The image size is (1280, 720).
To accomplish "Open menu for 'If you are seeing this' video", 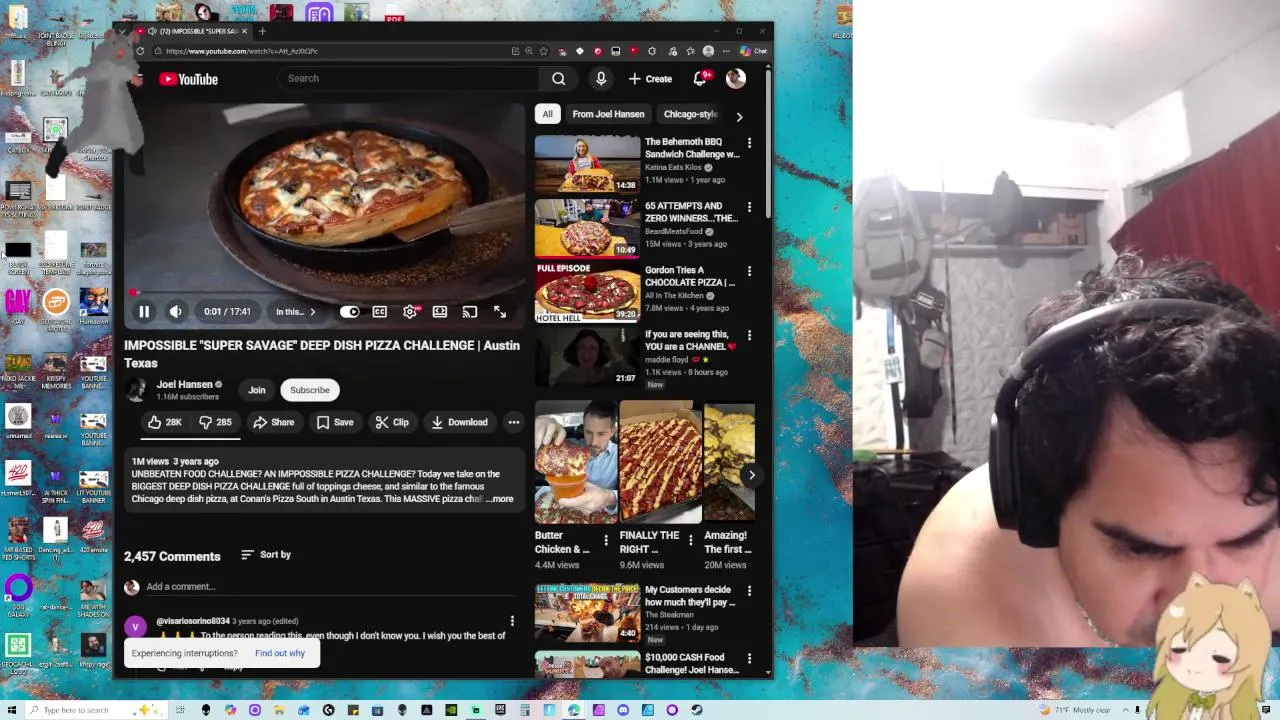I will (749, 335).
